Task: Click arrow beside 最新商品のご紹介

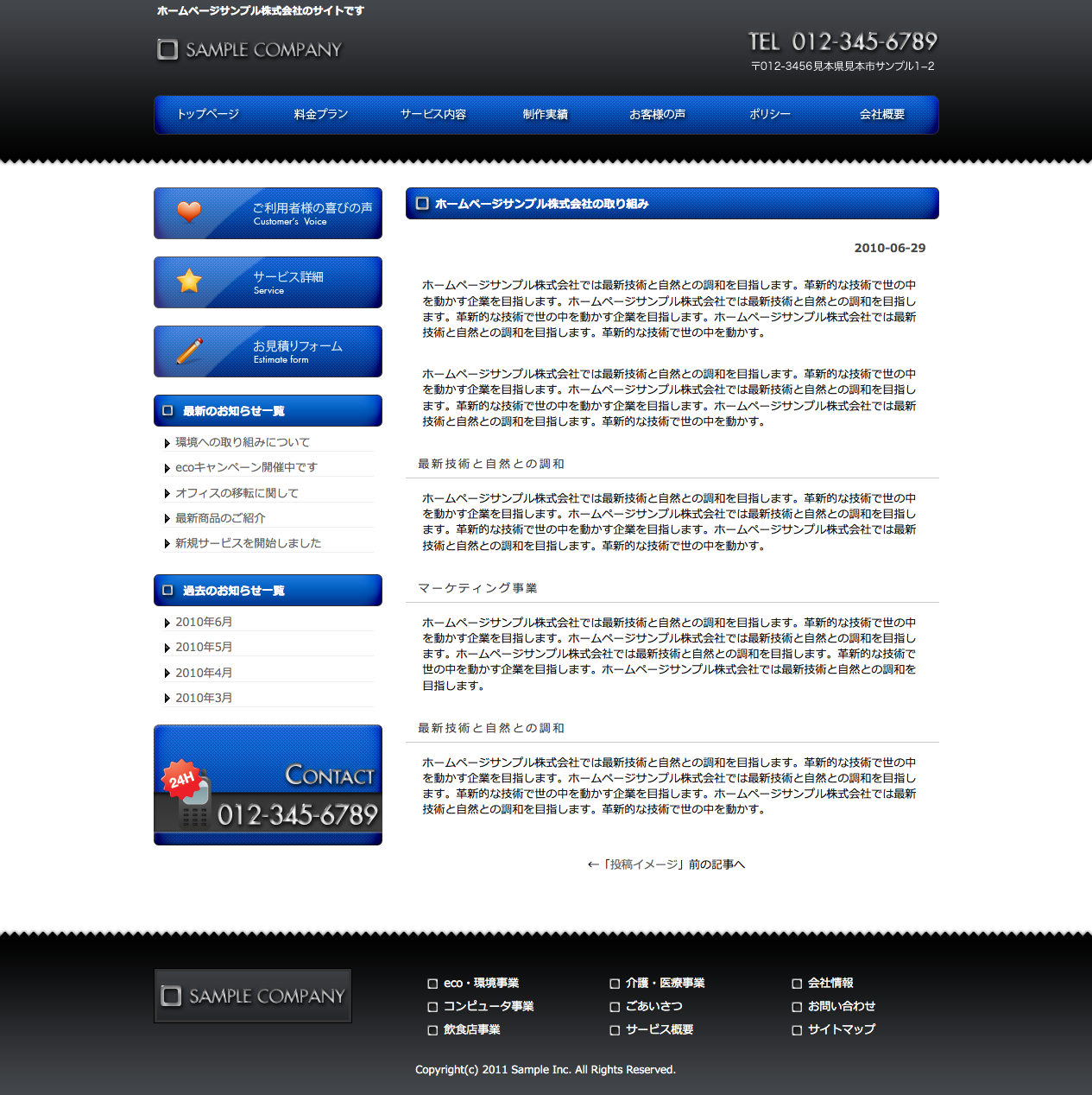Action: [x=167, y=519]
